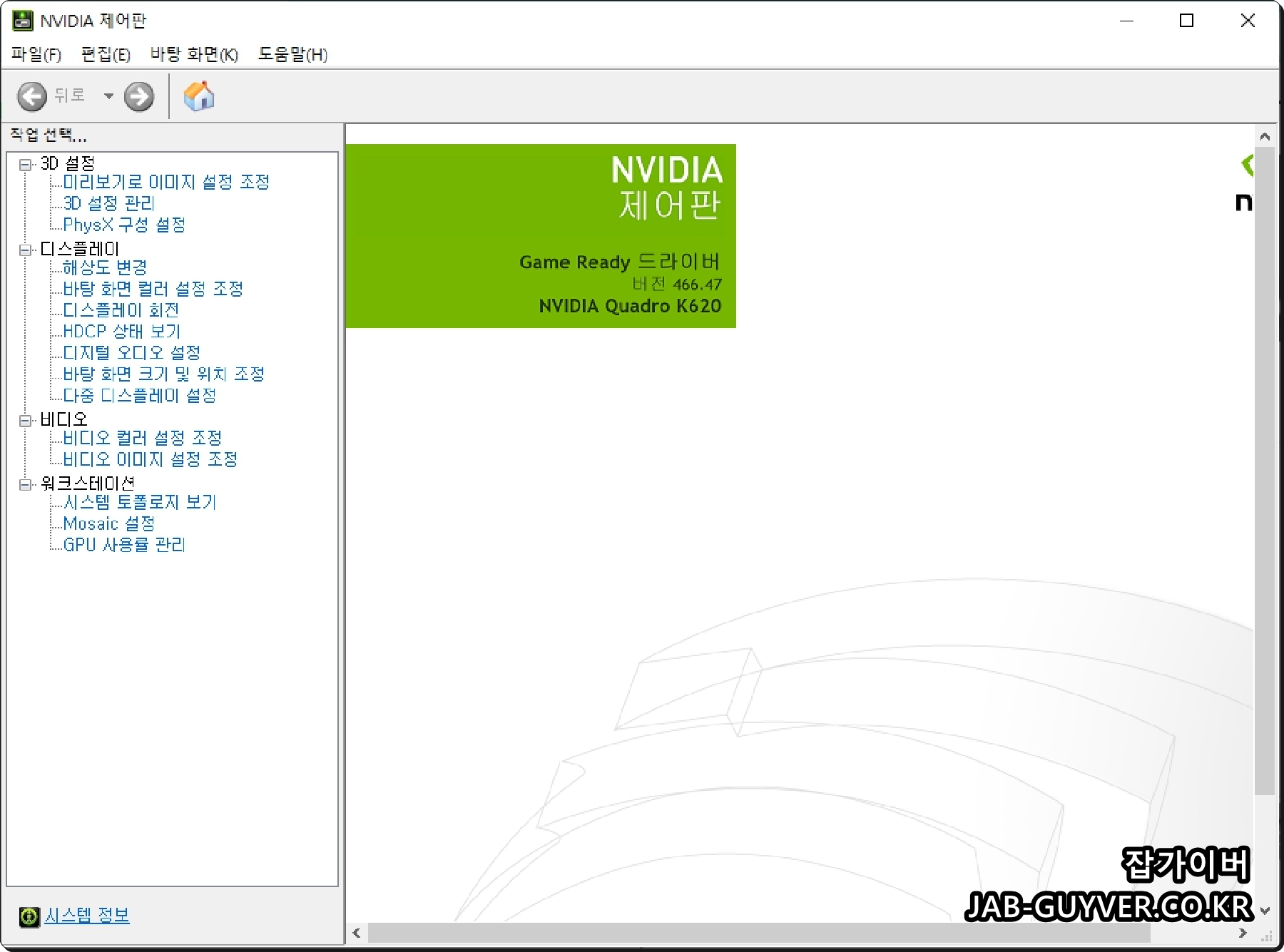This screenshot has height=952, width=1284.
Task: Open 바탕 화면 컬러 설정 조정
Action: click(153, 290)
